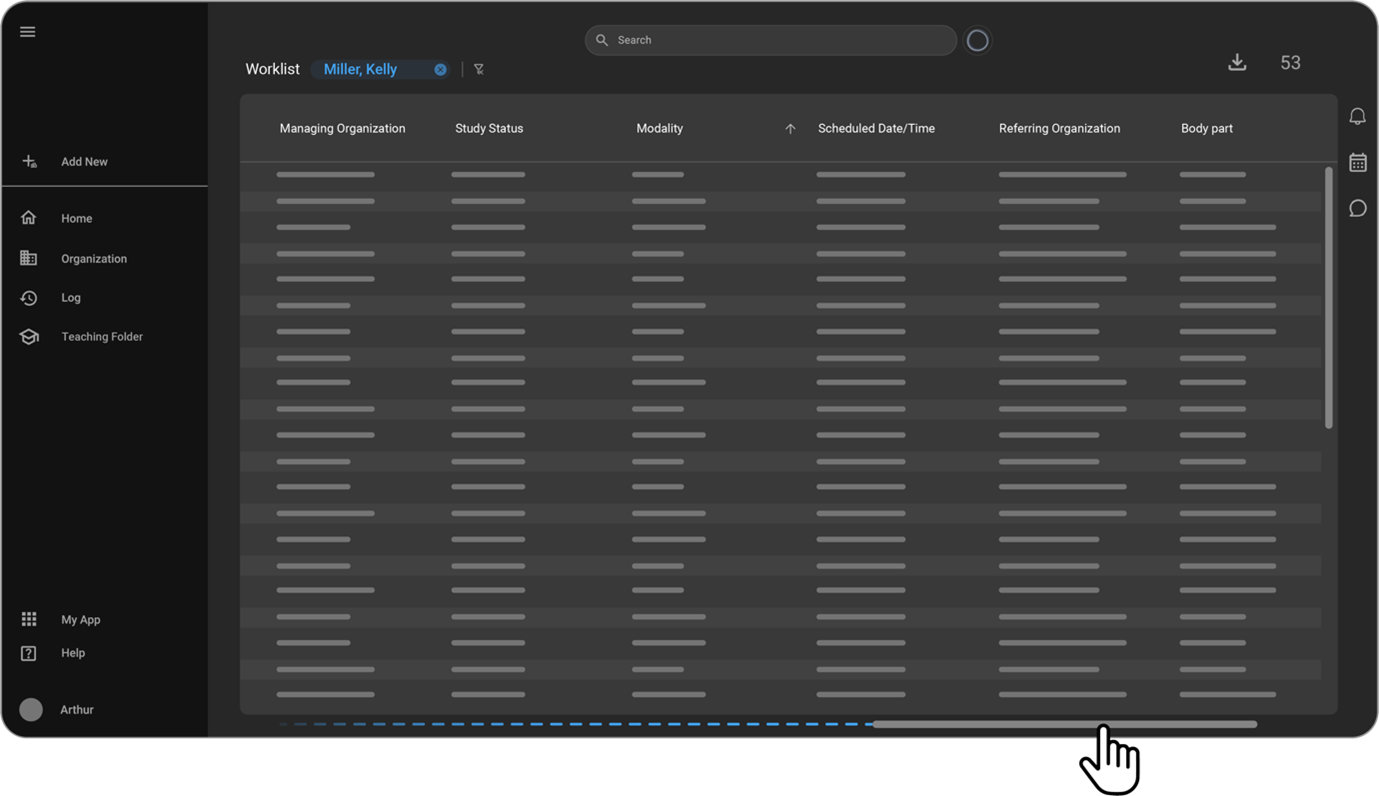The height and width of the screenshot is (796, 1379).
Task: Go to Home in sidebar
Action: (x=76, y=218)
